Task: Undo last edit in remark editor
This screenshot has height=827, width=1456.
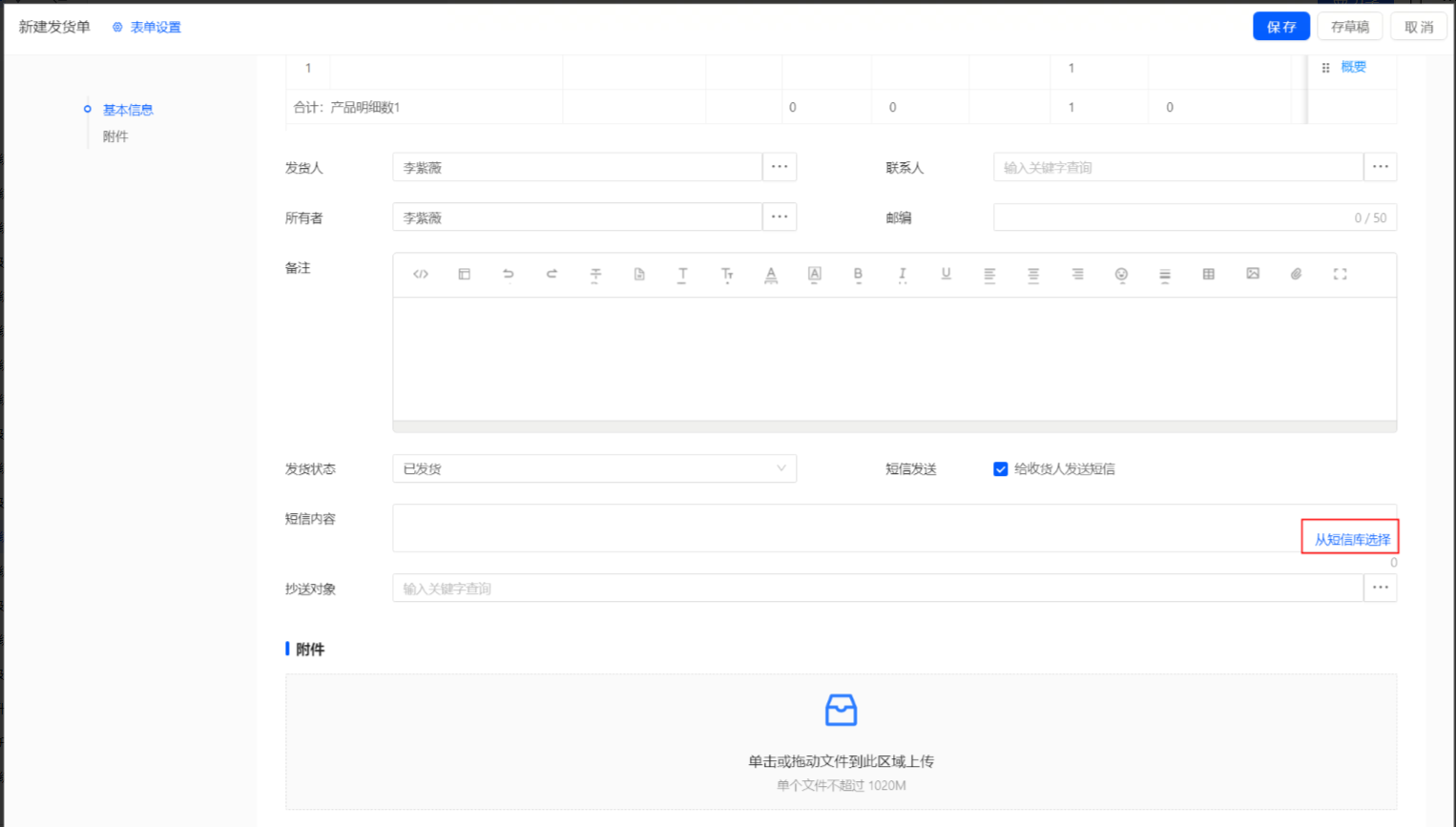Action: pos(509,274)
